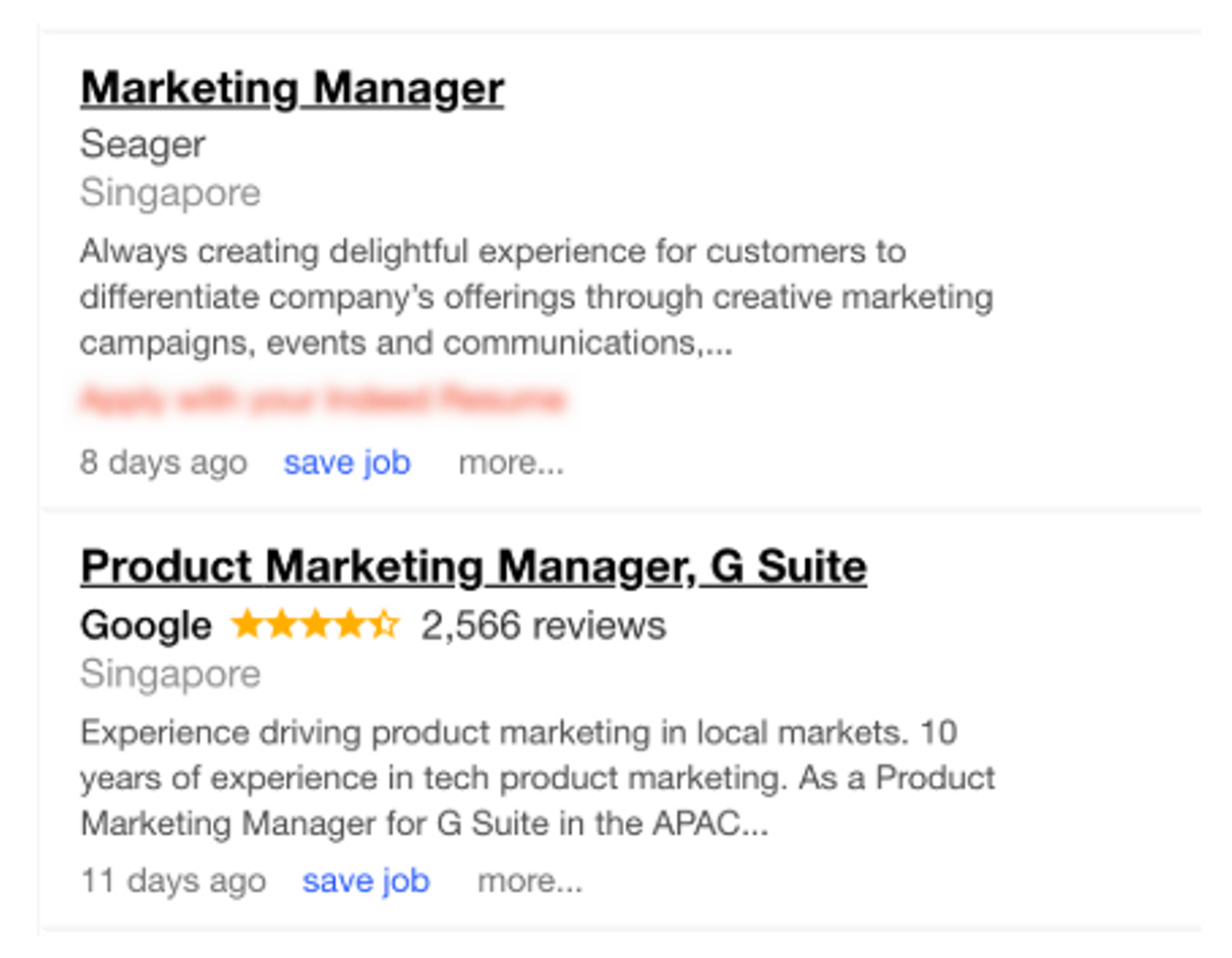This screenshot has height=958, width=1232.
Task: Open the Marketing Manager job title
Action: coord(292,89)
